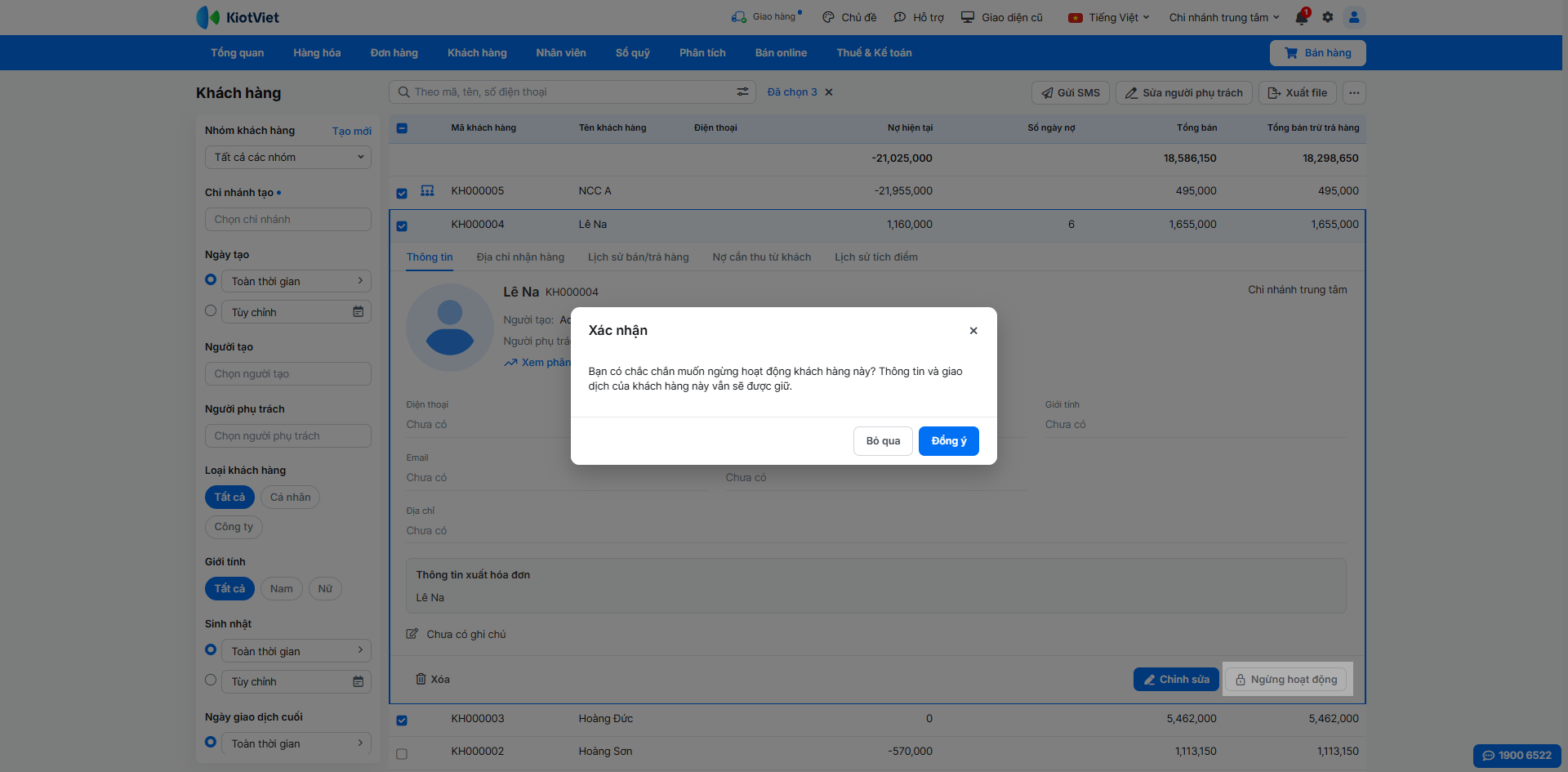The width and height of the screenshot is (1568, 772).
Task: Open the Chọn người tạo selector
Action: (288, 374)
